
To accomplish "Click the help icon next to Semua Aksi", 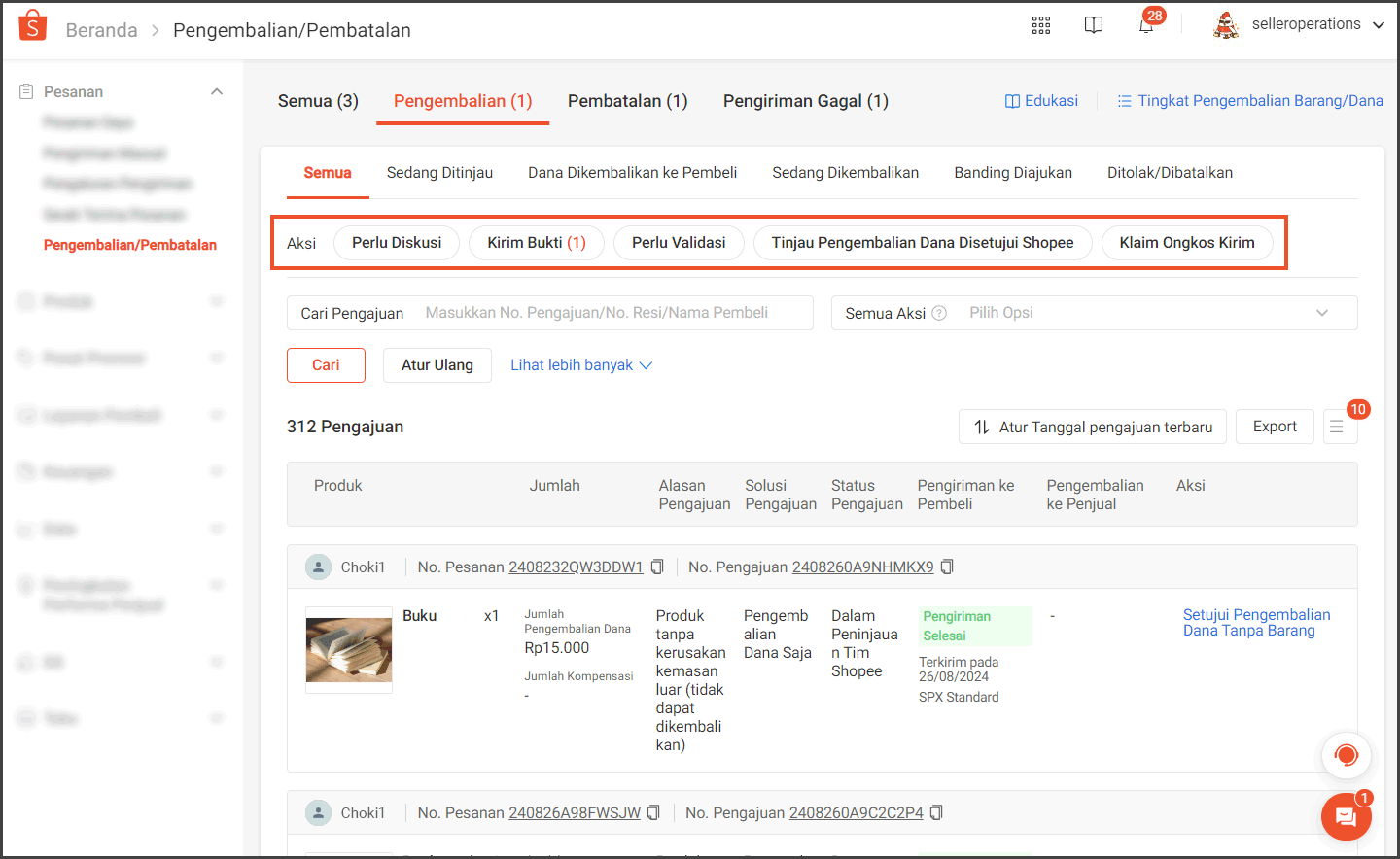I will pyautogui.click(x=939, y=313).
